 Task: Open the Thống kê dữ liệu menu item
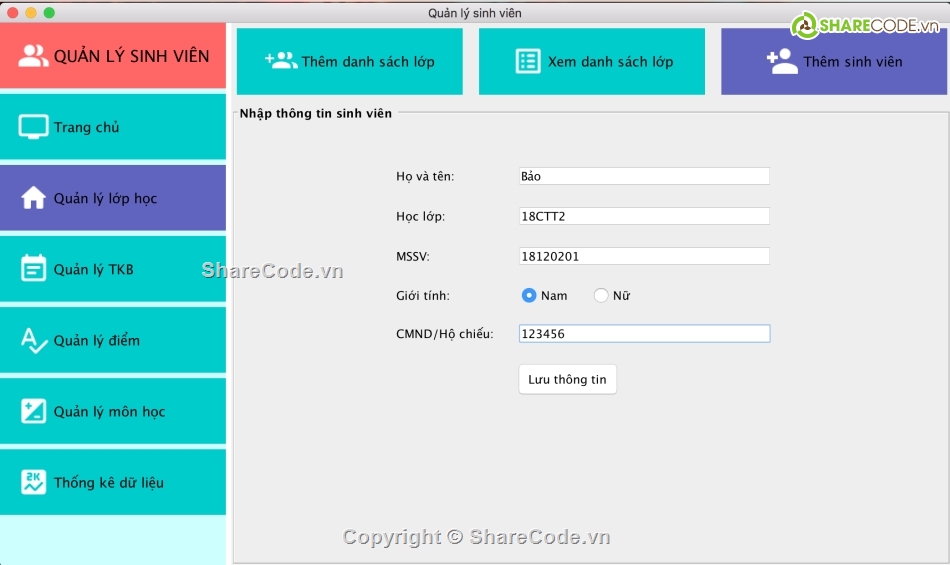[x=113, y=482]
